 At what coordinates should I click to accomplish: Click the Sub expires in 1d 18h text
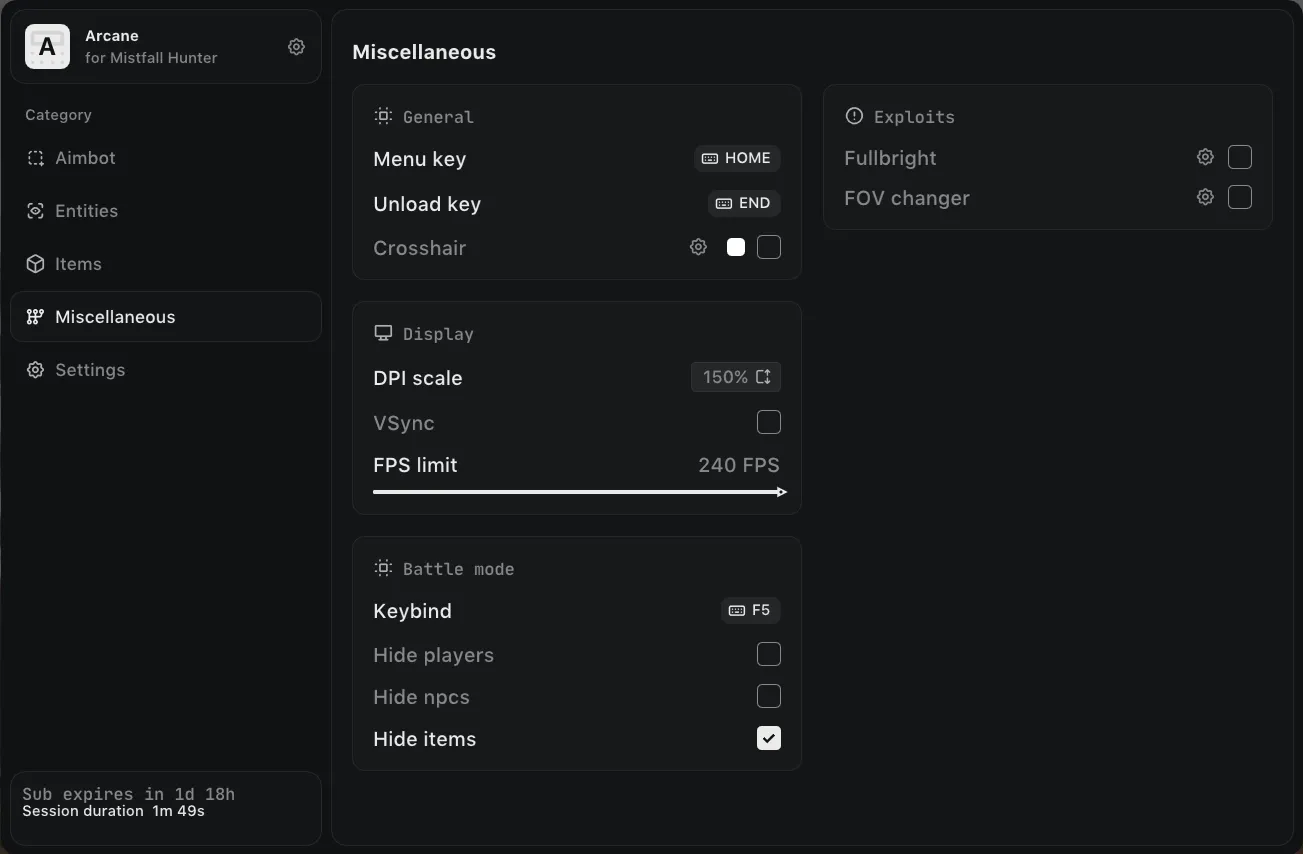click(x=129, y=794)
